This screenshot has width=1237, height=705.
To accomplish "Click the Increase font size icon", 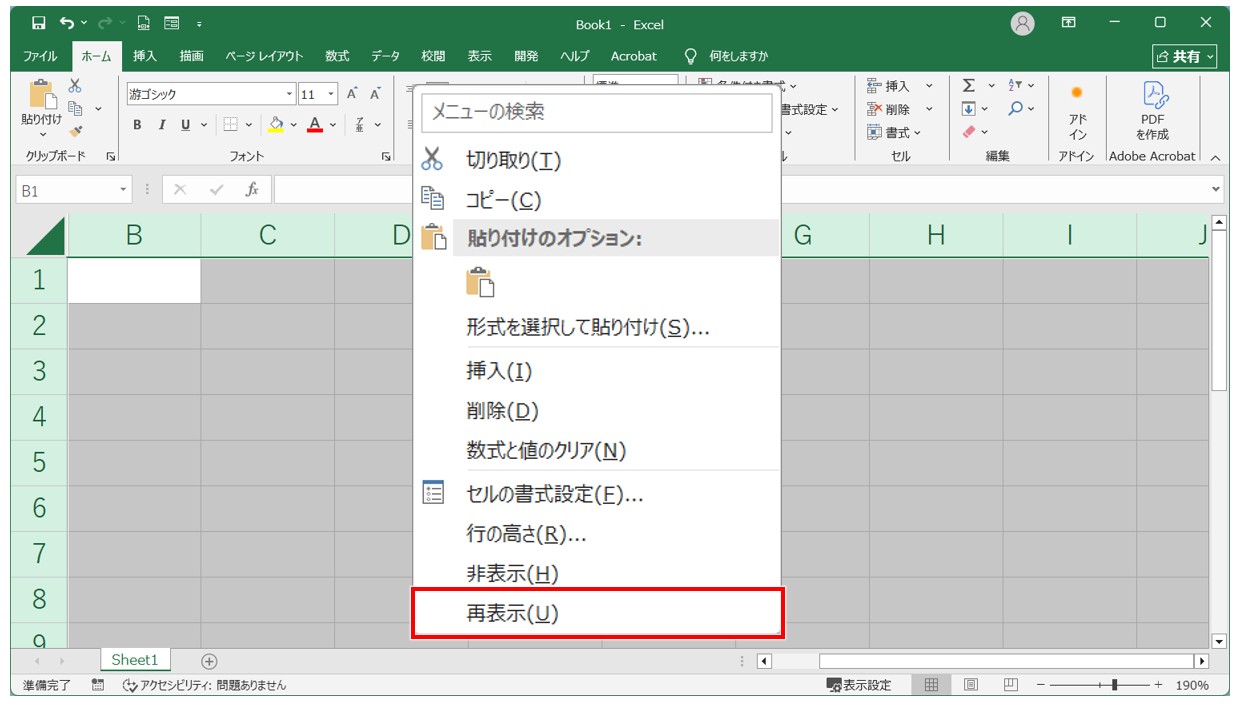I will click(352, 94).
